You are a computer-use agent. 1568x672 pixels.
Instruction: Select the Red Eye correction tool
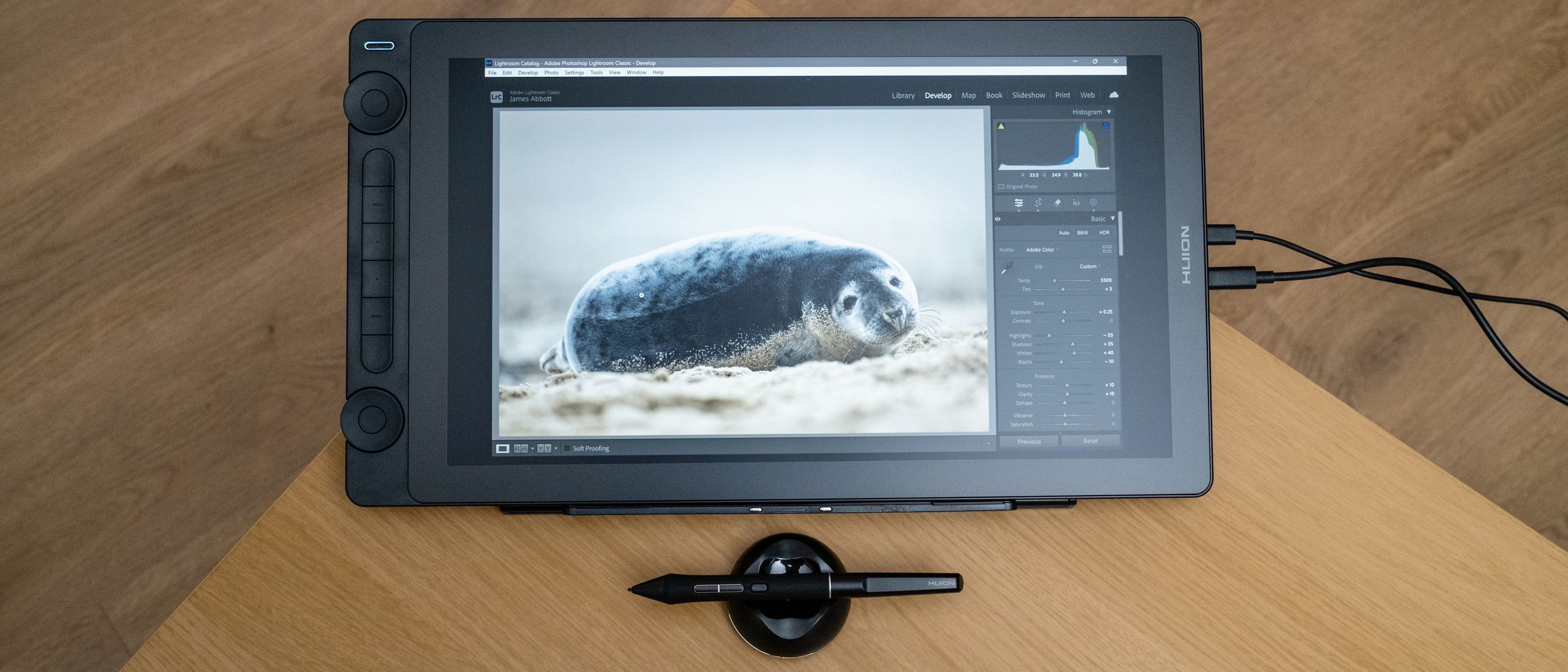coord(1076,203)
